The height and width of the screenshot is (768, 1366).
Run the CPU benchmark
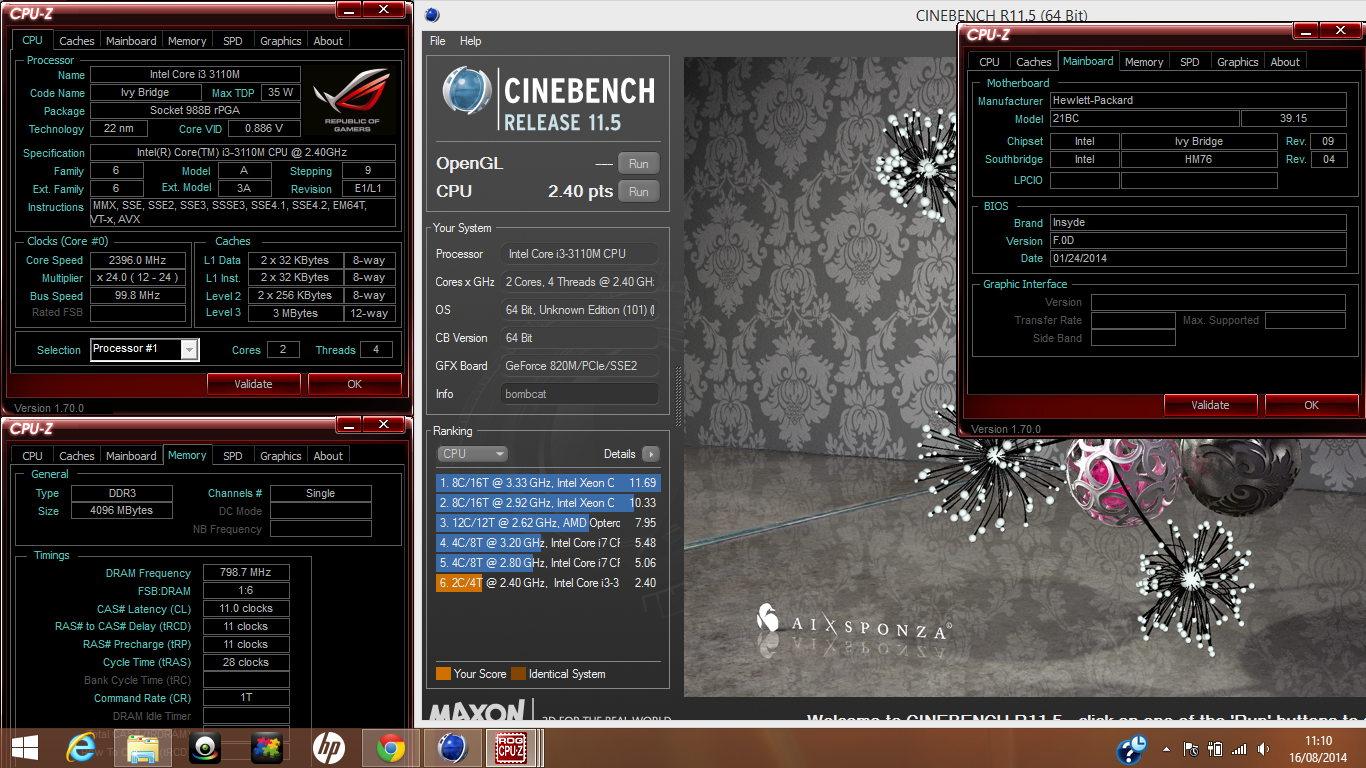[x=639, y=191]
